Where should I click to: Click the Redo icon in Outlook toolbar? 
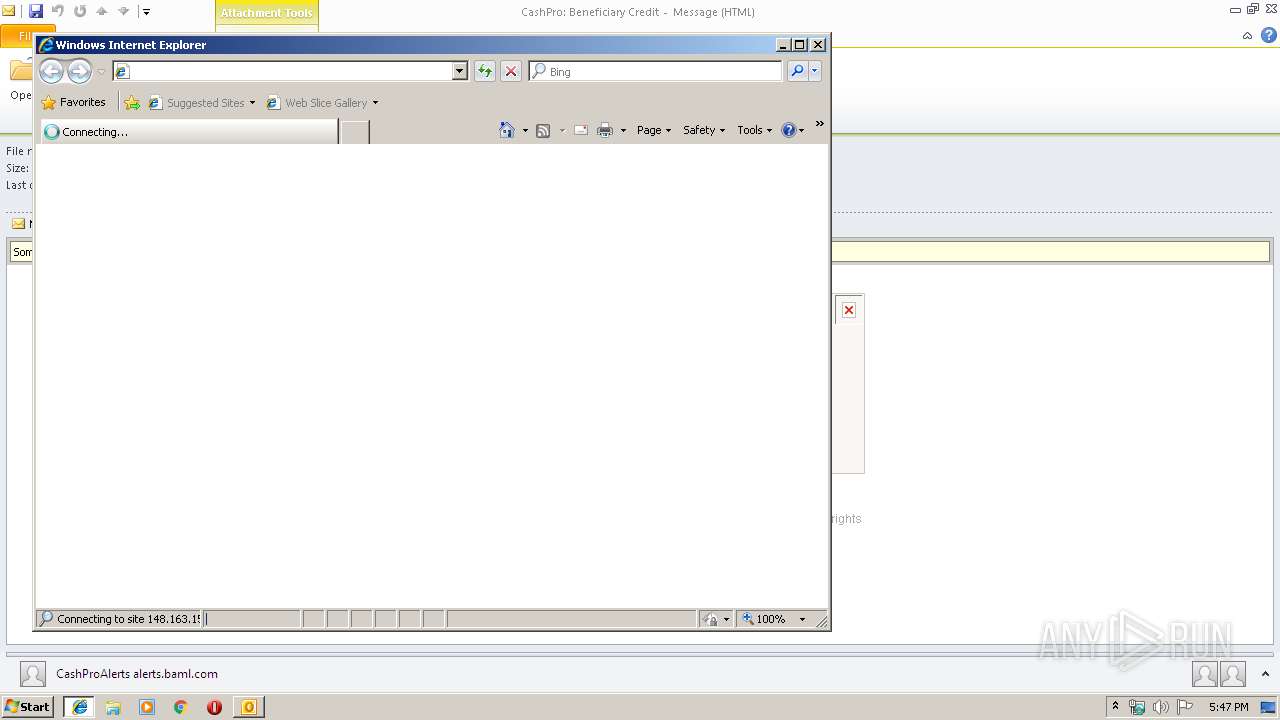tap(80, 11)
